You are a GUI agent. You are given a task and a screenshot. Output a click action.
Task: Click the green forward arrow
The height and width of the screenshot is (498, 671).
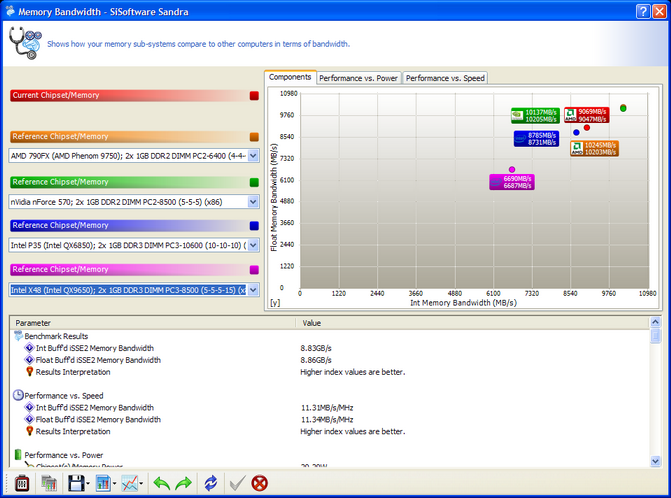point(184,483)
